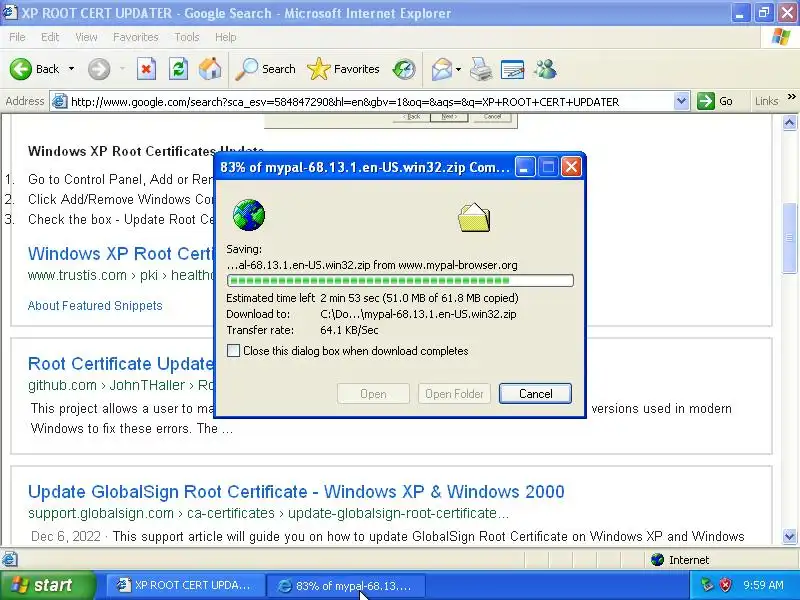Click the globe icon in download dialog
This screenshot has height=600, width=800.
[248, 215]
